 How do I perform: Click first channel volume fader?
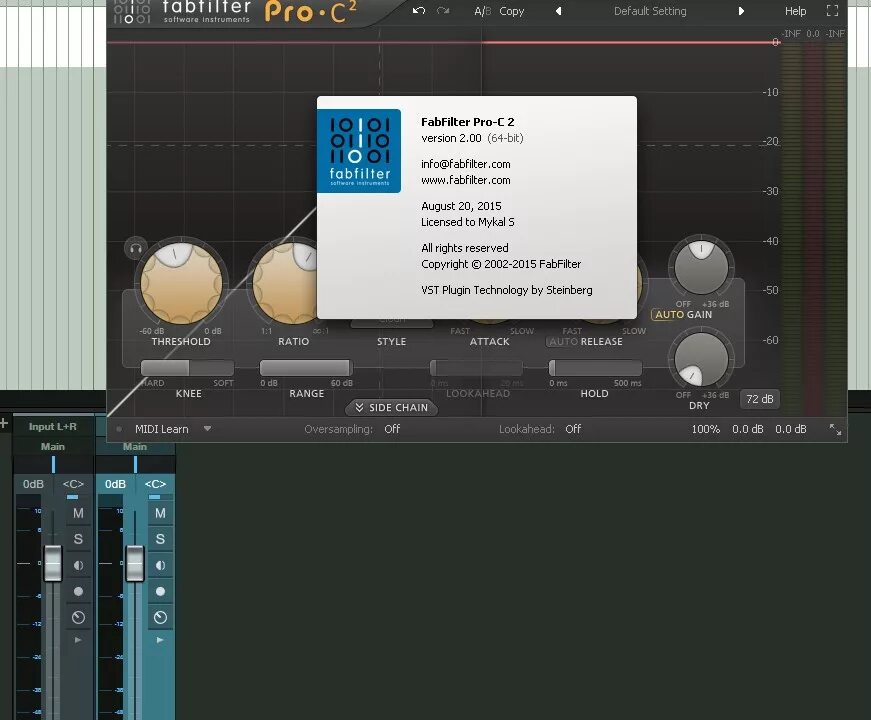point(53,563)
